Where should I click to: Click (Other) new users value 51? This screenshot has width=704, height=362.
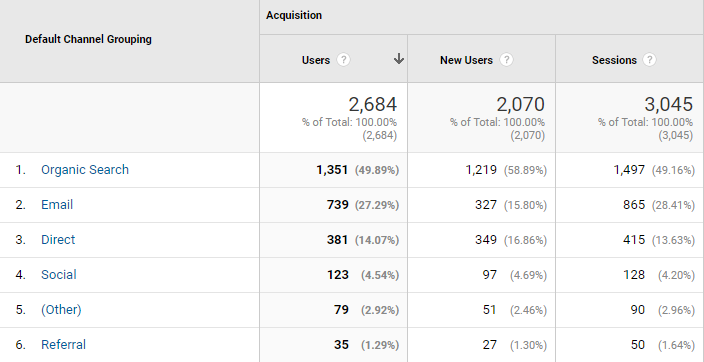tap(490, 310)
